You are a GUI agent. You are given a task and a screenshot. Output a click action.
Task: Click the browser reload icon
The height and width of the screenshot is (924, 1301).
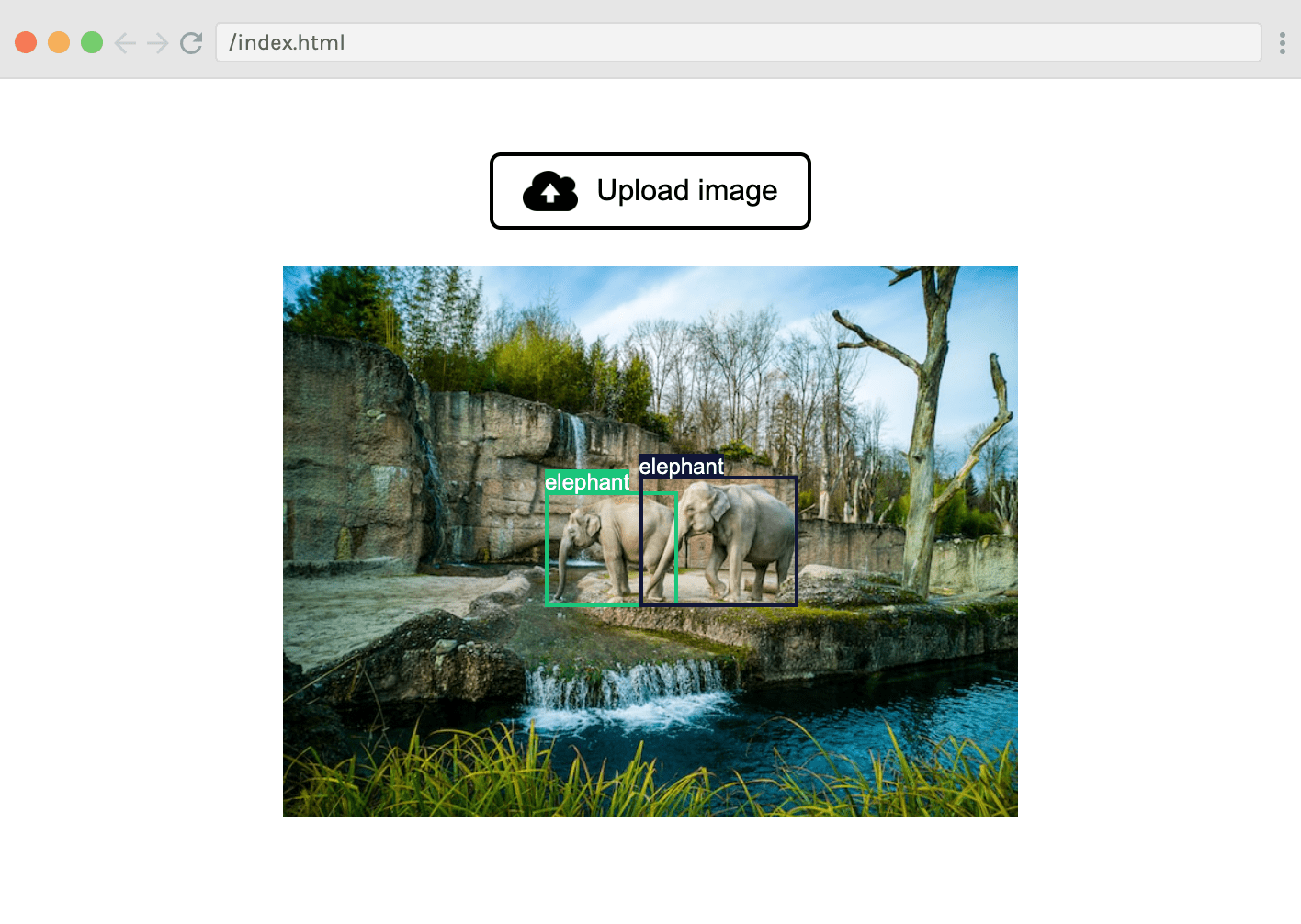click(x=191, y=41)
